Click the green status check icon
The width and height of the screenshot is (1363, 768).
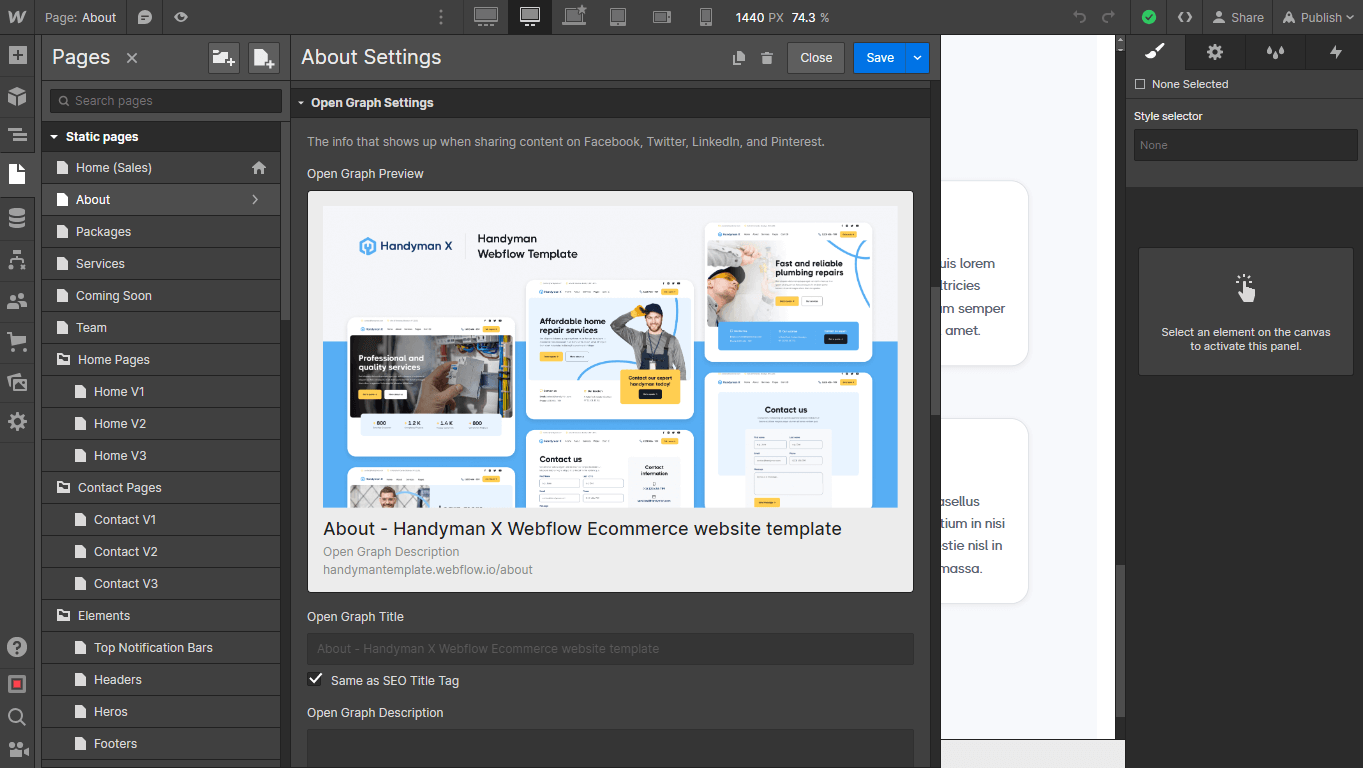pyautogui.click(x=1149, y=17)
